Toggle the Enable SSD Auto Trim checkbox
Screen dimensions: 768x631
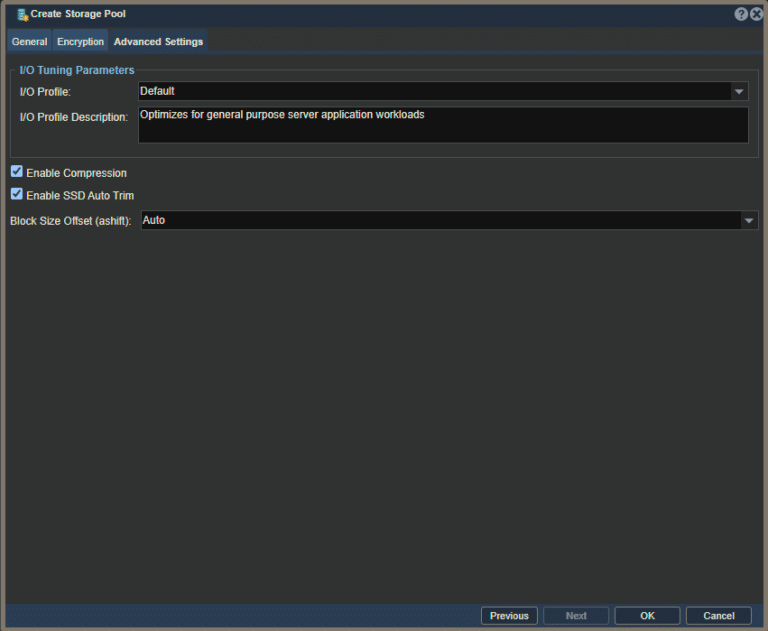(17, 194)
